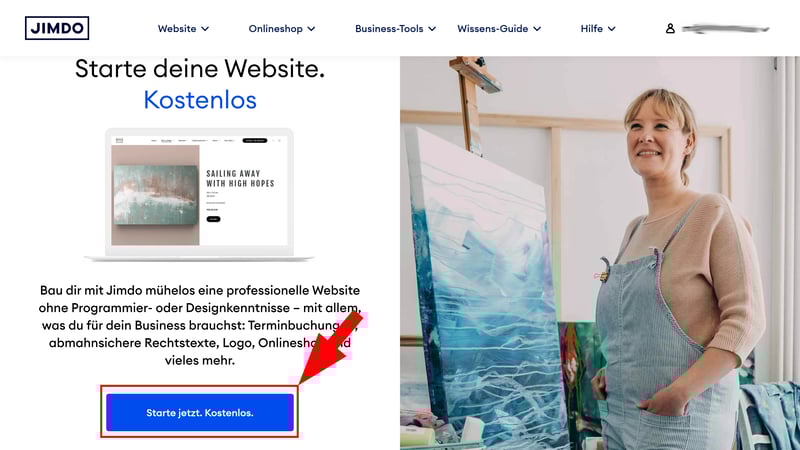
Task: Click the blue Kostenlos headline text
Action: point(200,99)
